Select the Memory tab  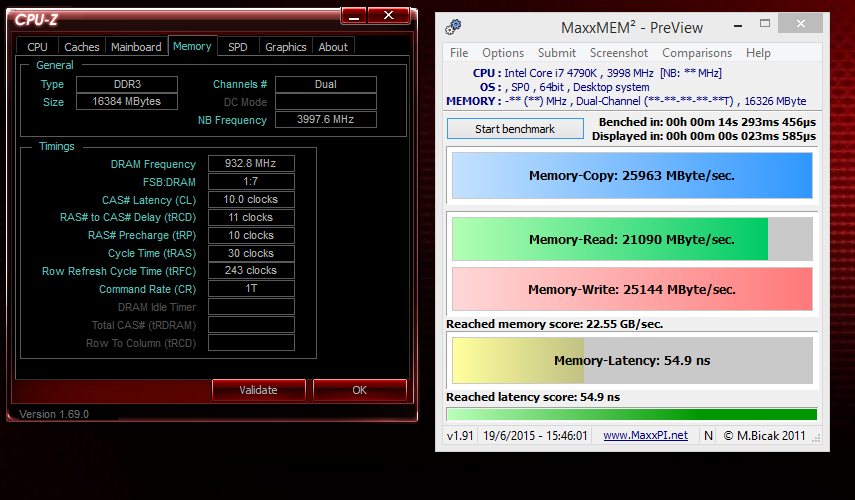tap(192, 46)
